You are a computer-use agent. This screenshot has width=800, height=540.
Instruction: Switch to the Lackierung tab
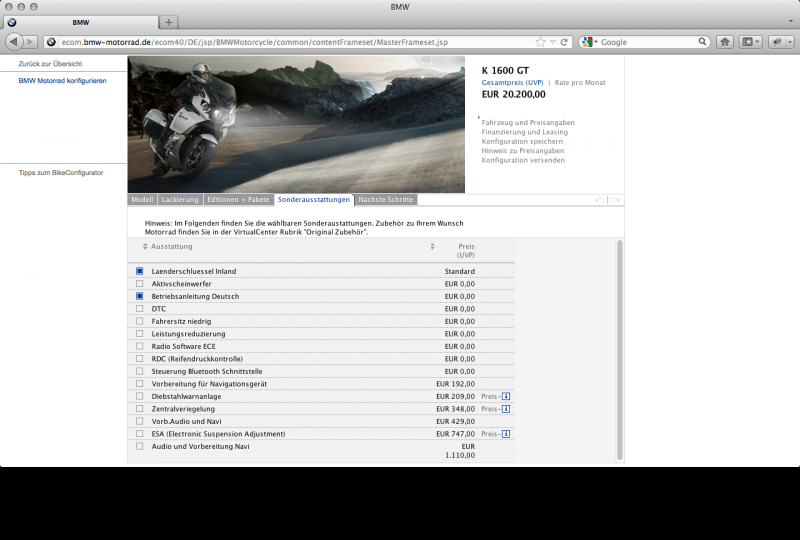coord(180,200)
